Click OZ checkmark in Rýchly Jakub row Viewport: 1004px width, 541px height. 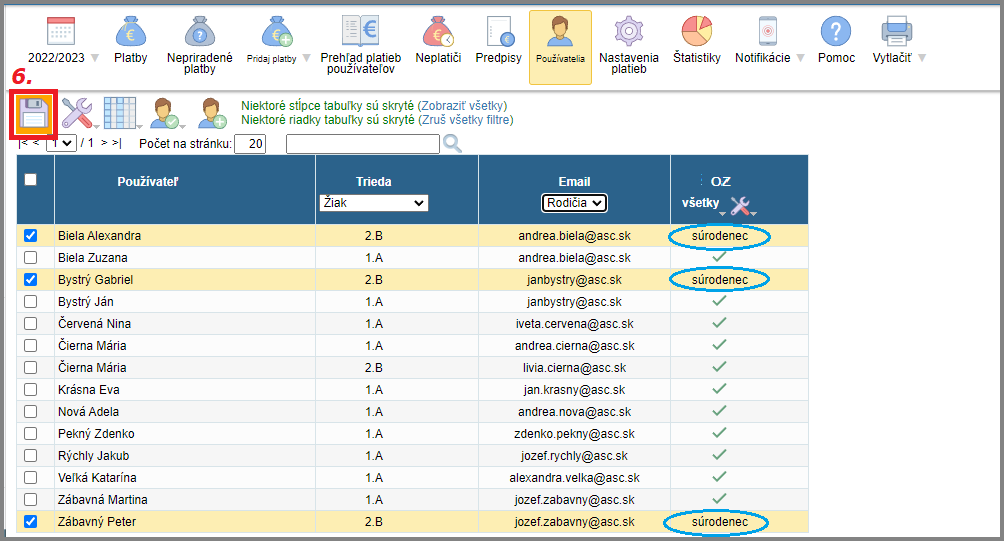[720, 455]
